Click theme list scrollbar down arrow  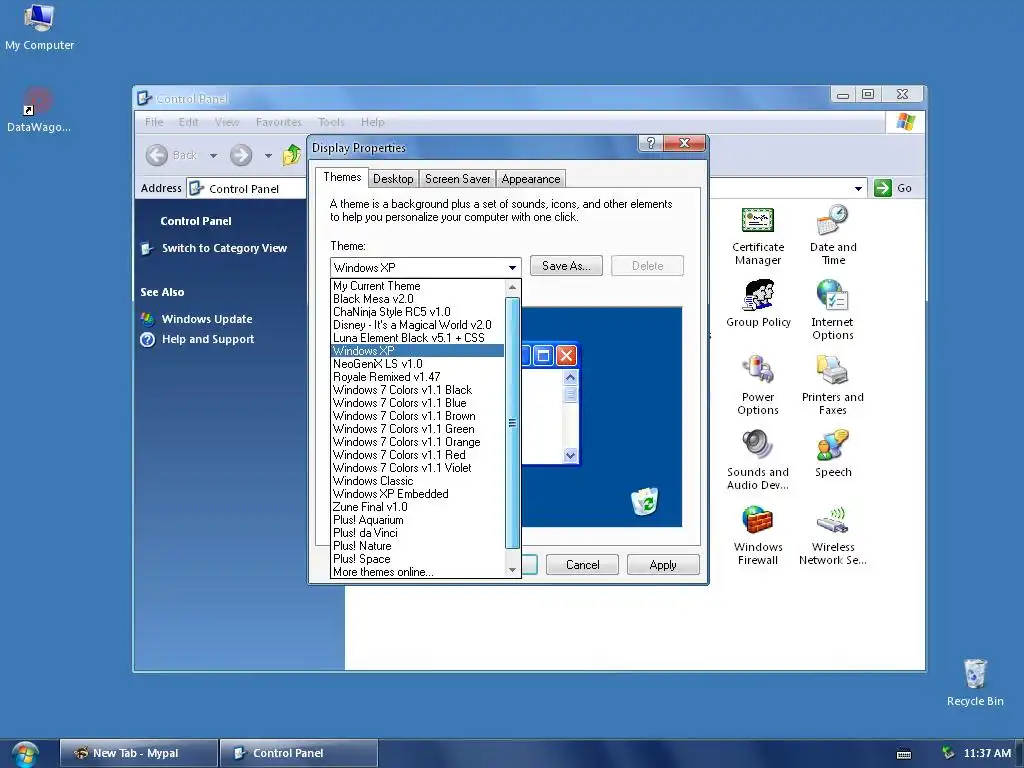[512, 570]
